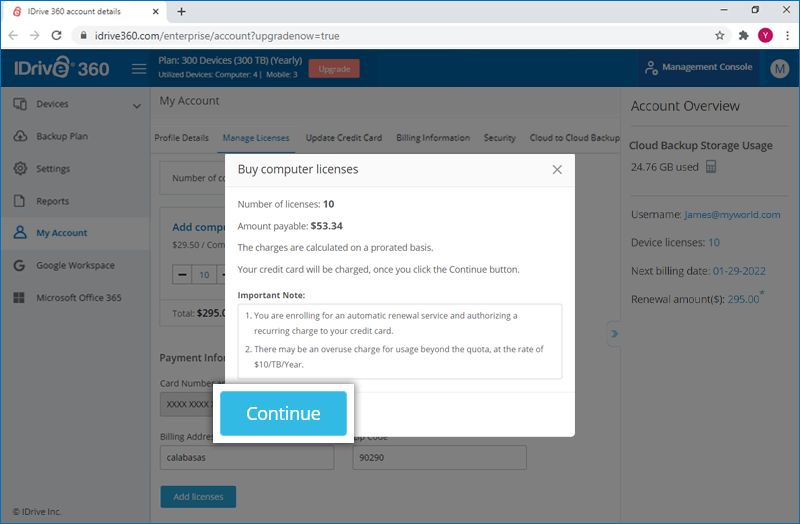Toggle the hamburger menu next to logo
The image size is (800, 524).
click(x=139, y=69)
